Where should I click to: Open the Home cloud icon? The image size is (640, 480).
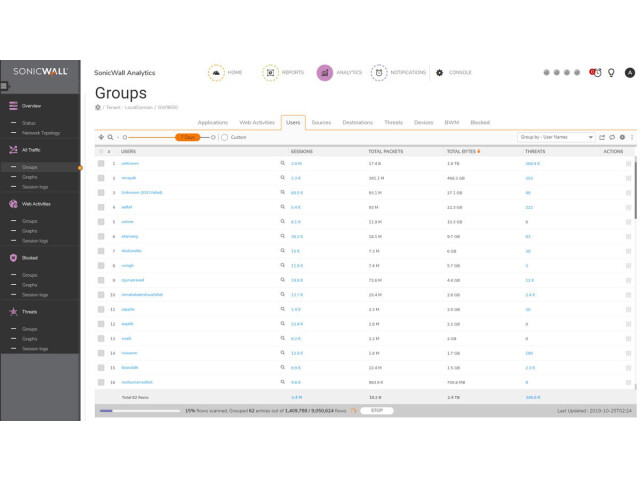point(216,73)
